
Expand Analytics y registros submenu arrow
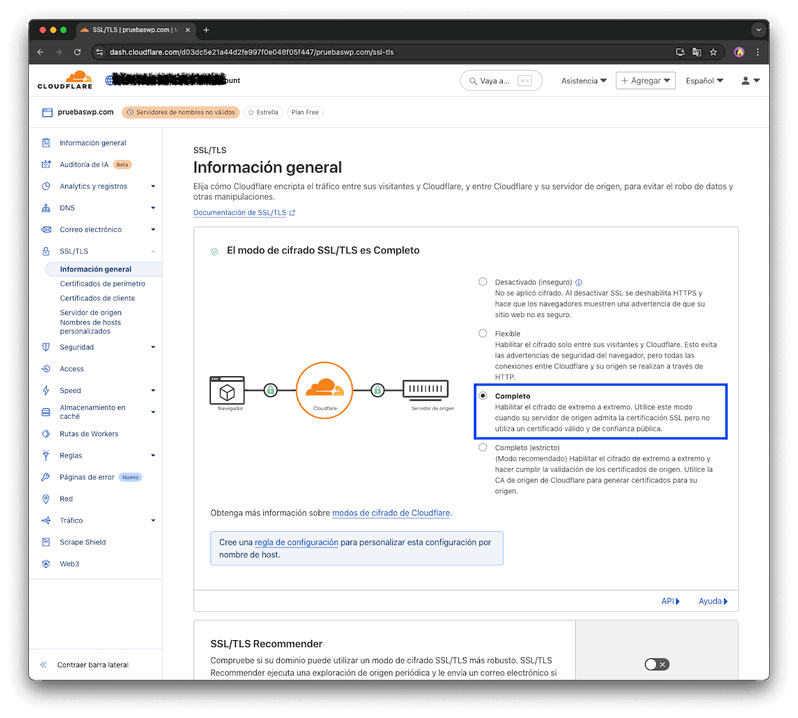(153, 186)
